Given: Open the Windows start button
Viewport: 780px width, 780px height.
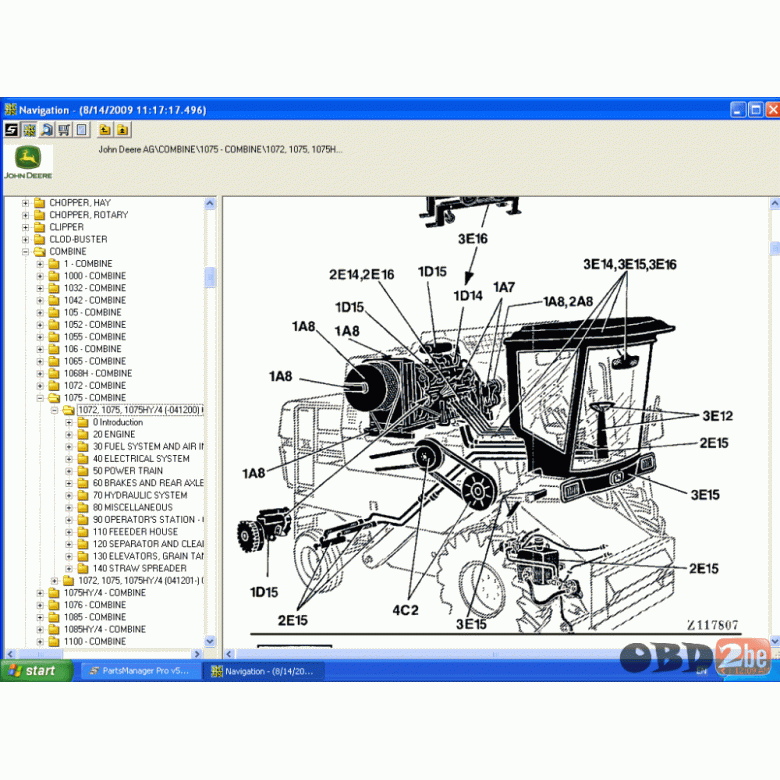Looking at the screenshot, I should [36, 671].
